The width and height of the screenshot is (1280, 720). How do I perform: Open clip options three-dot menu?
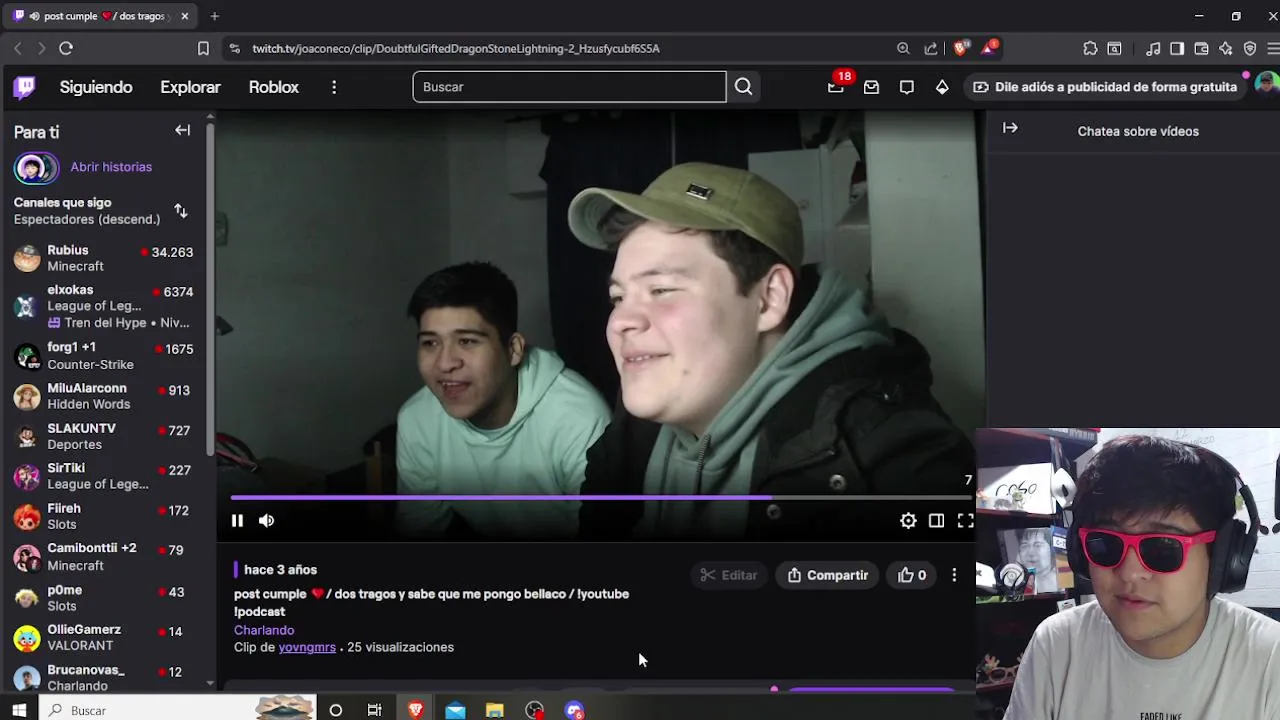click(x=954, y=575)
